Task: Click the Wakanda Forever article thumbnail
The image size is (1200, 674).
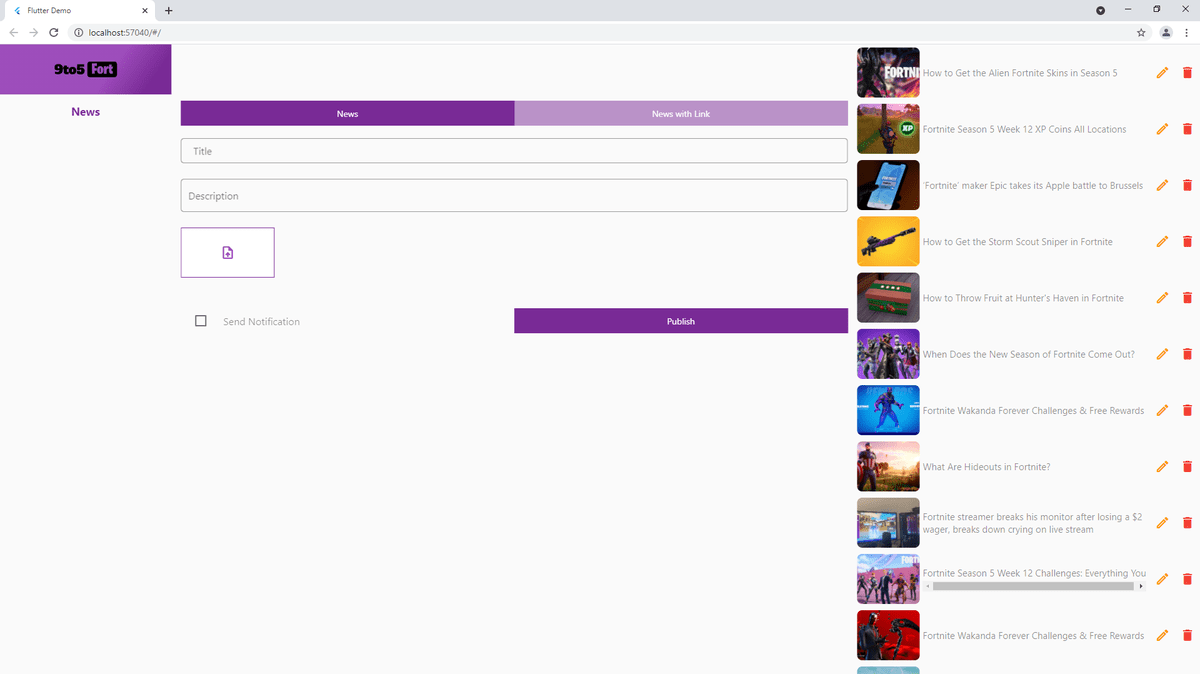Action: pos(888,410)
